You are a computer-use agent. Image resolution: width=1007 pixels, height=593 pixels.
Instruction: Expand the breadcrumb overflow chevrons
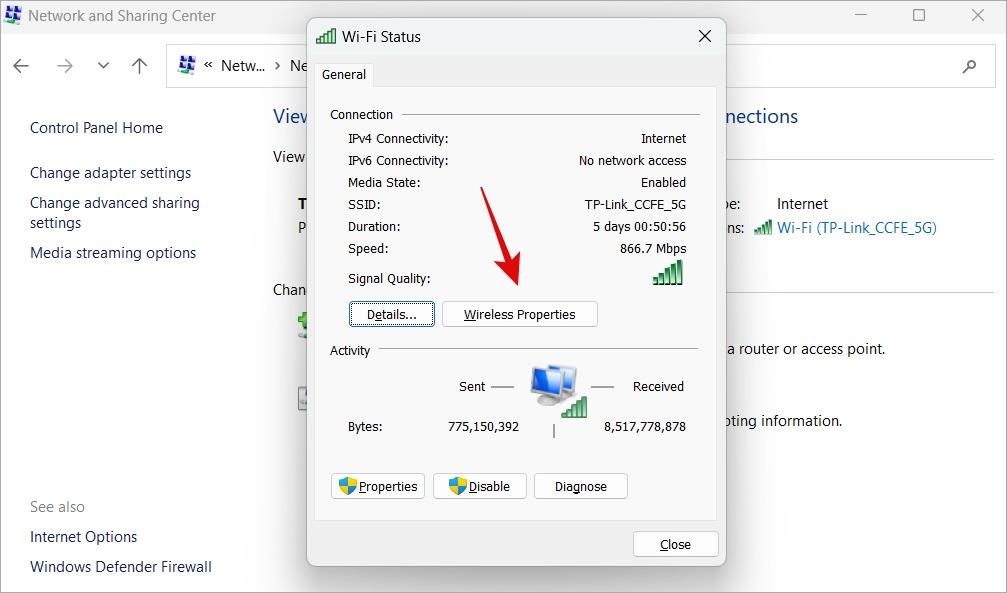(208, 66)
